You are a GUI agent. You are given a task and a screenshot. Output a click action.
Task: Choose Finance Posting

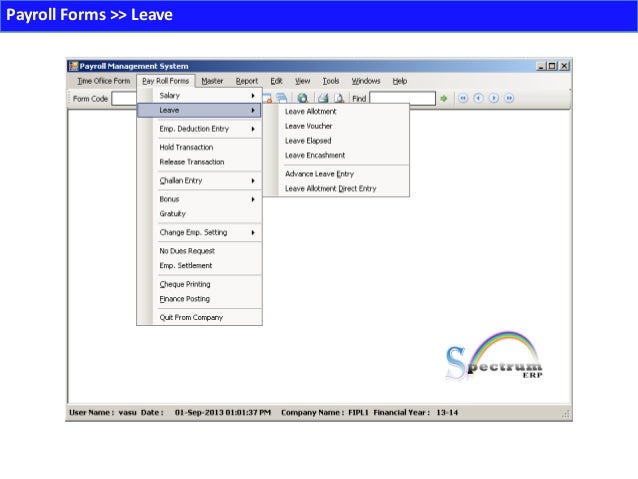[199, 299]
